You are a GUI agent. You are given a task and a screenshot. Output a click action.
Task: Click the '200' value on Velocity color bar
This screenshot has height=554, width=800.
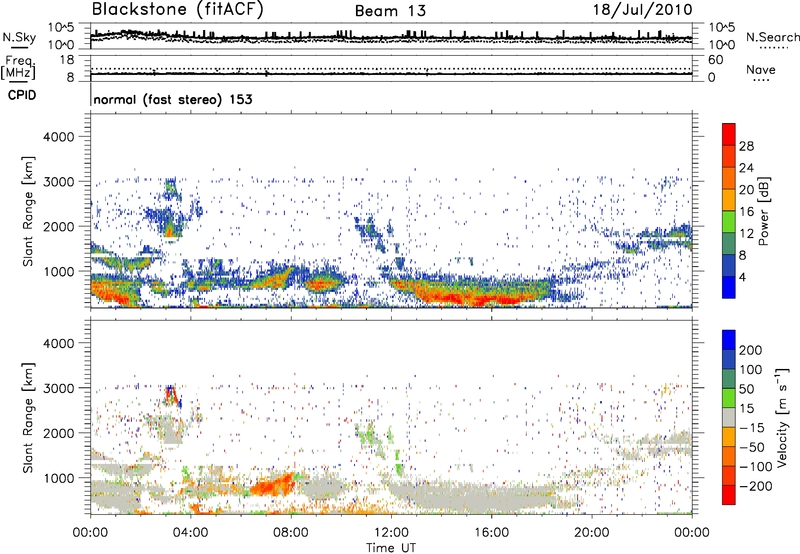[751, 350]
